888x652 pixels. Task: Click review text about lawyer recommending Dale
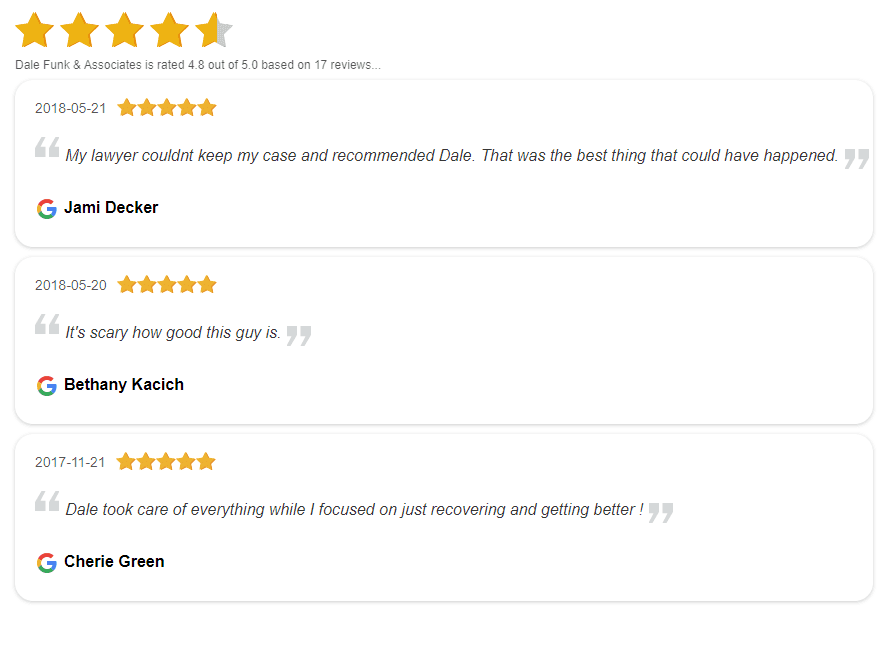click(451, 156)
